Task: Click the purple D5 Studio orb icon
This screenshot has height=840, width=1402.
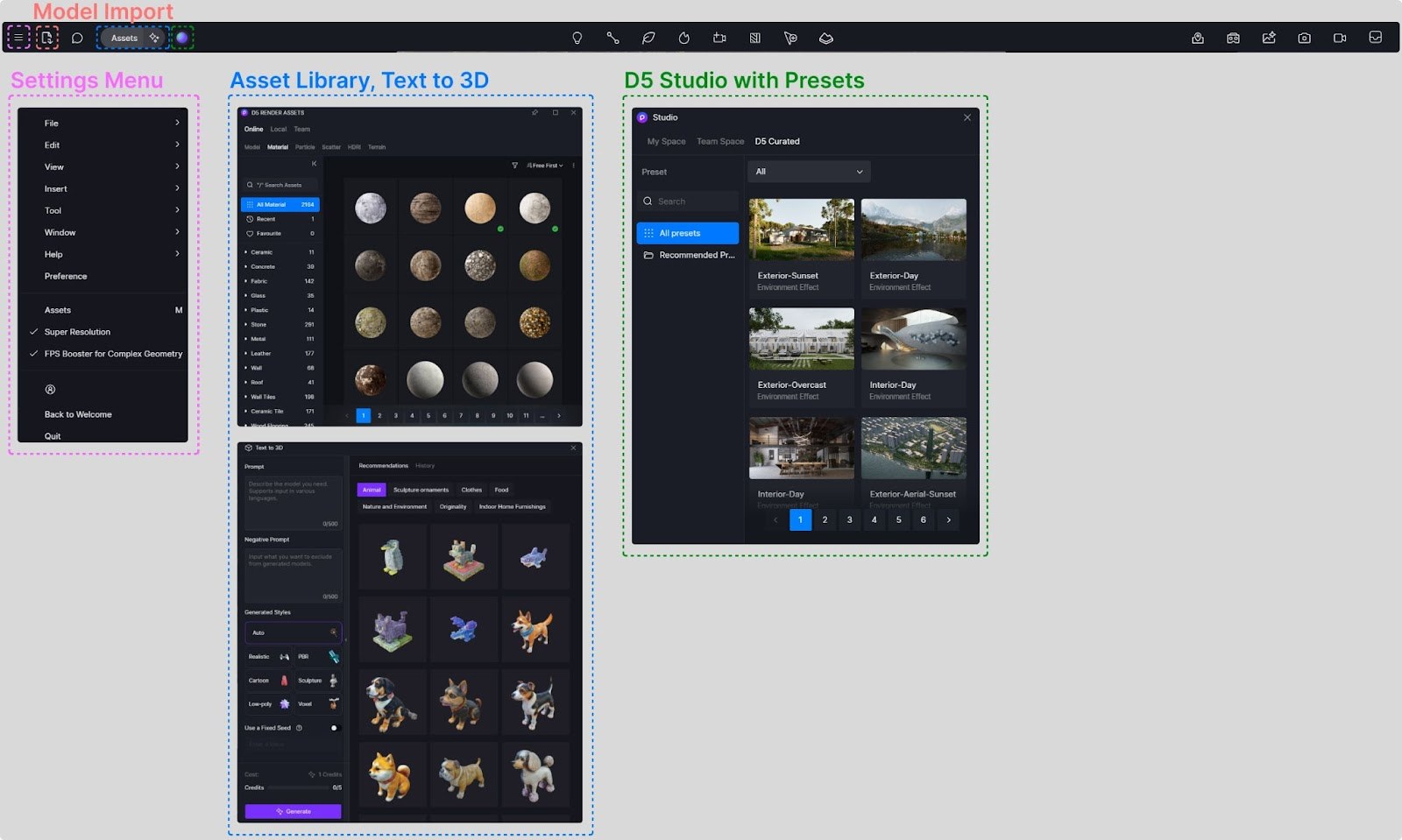Action: [181, 38]
